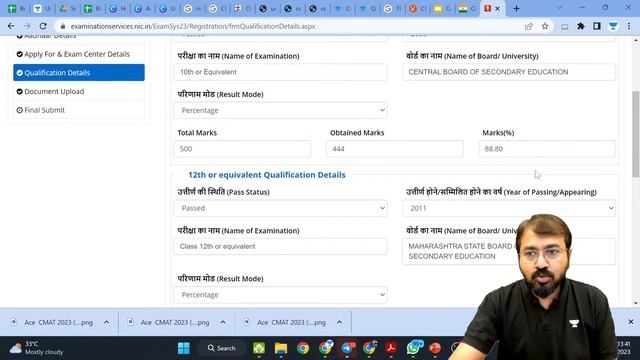Open the Extensions puzzle menu

pos(580,26)
